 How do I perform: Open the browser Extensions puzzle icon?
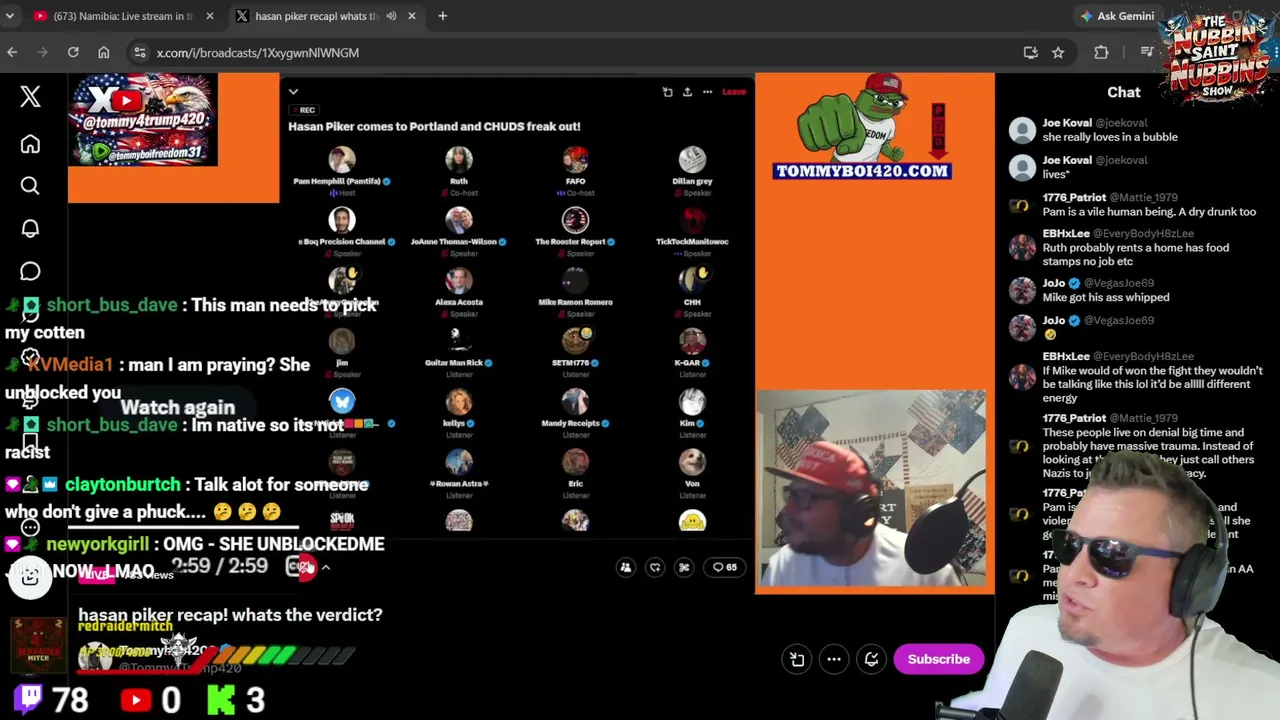1101,52
